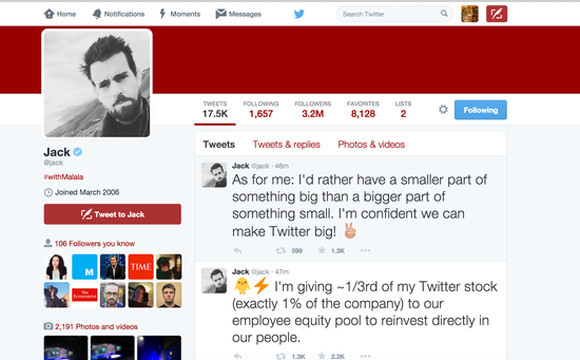Viewport: 580px width, 360px height.
Task: Select the Tweets timeline tab
Action: coord(219,144)
